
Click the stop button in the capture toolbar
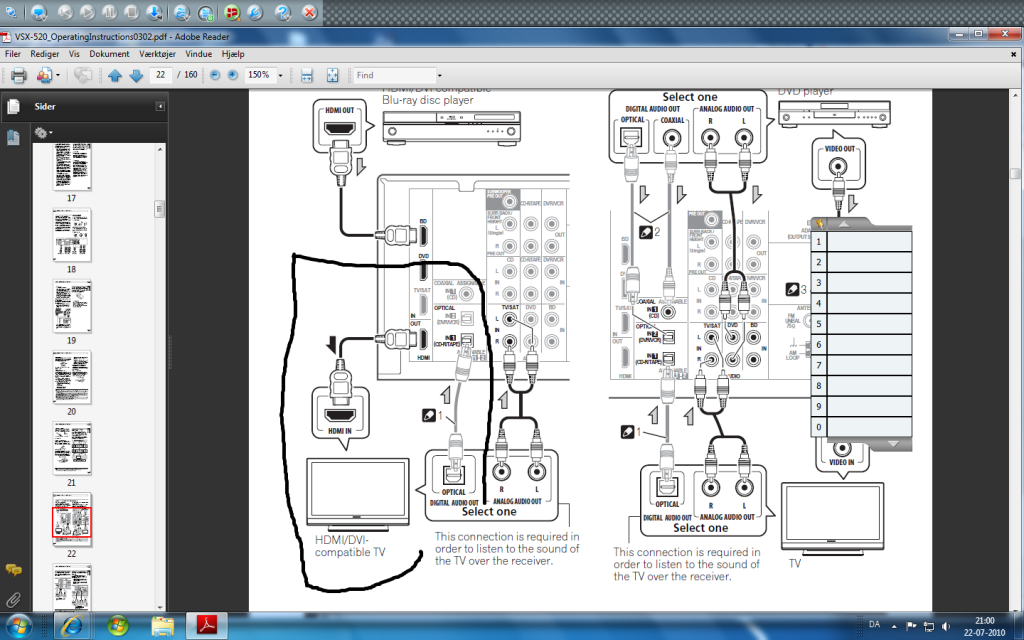point(131,12)
